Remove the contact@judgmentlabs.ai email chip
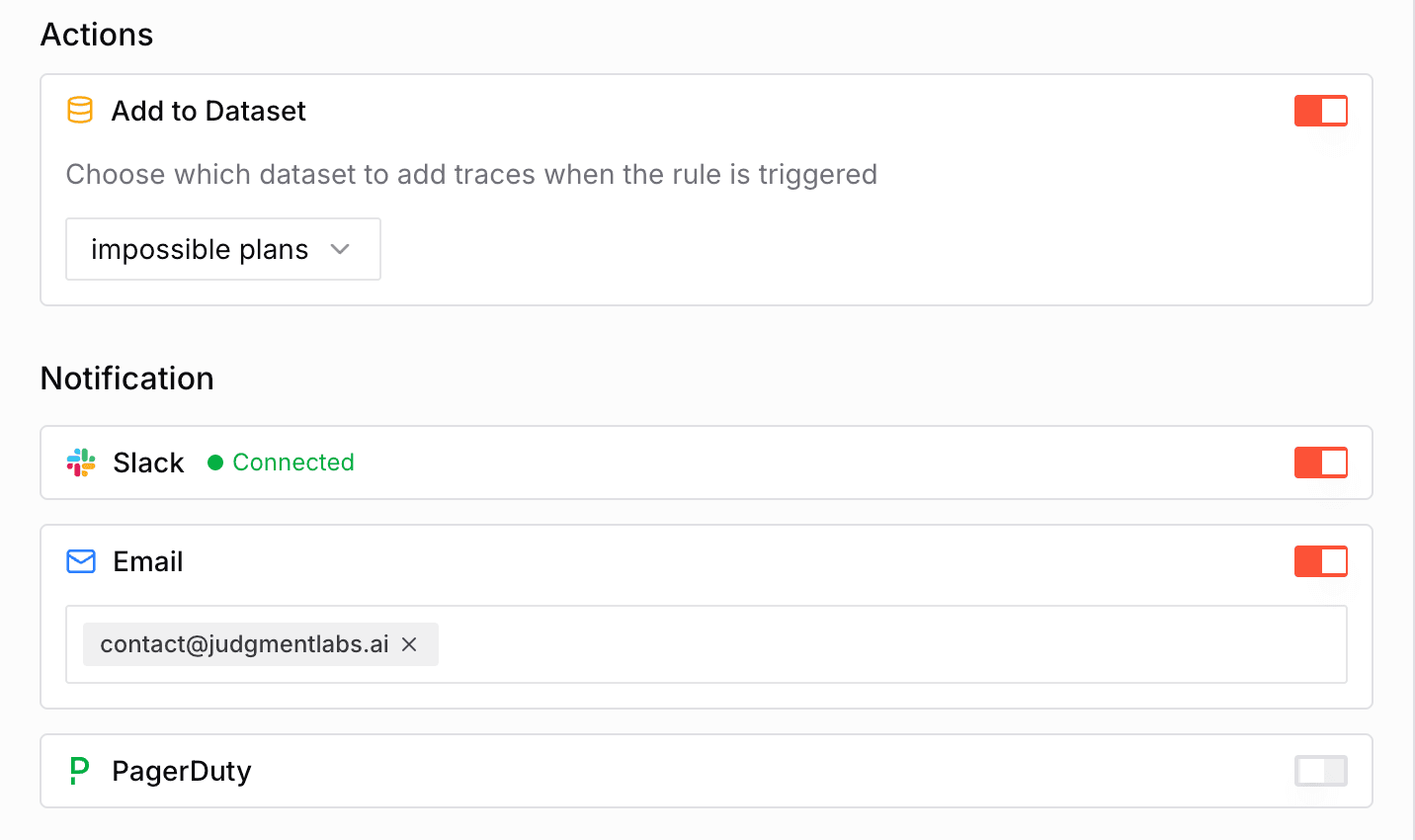Image resolution: width=1415 pixels, height=840 pixels. [x=409, y=644]
